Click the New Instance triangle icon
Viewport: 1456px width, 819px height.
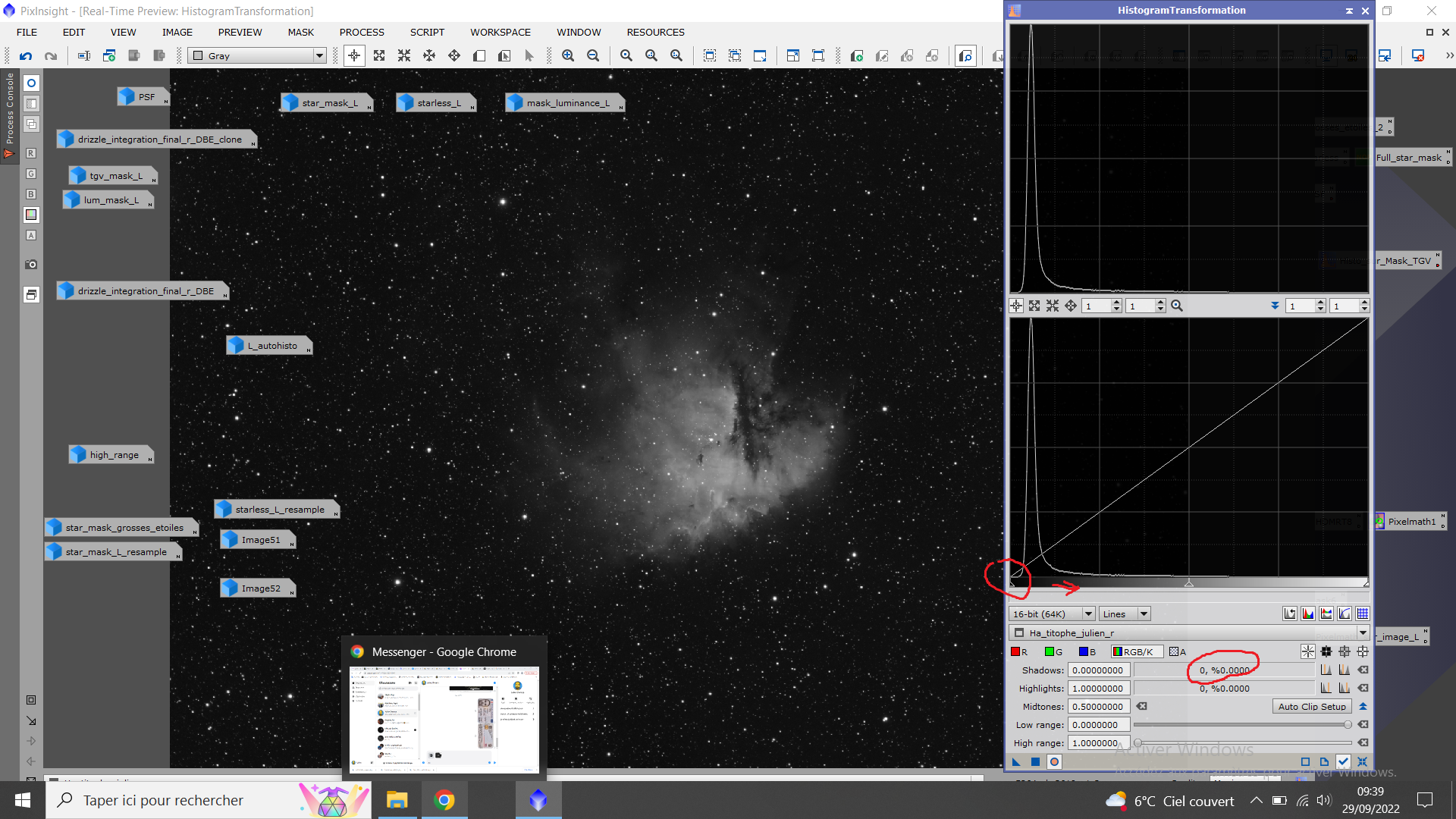(x=1016, y=762)
